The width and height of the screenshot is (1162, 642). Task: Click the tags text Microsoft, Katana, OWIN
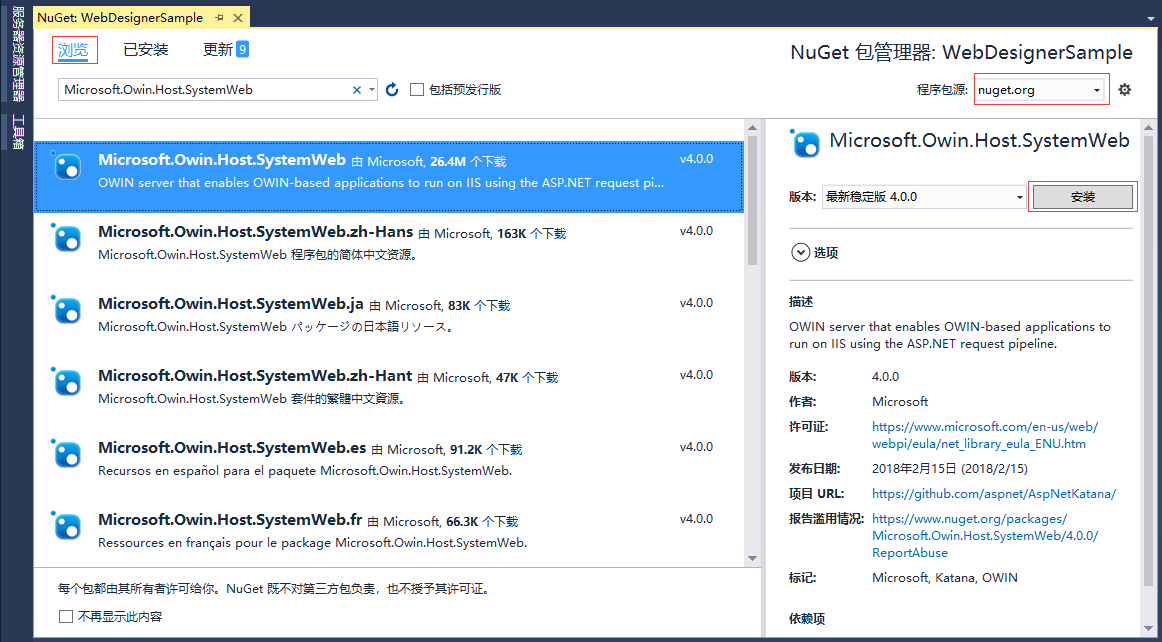[945, 578]
